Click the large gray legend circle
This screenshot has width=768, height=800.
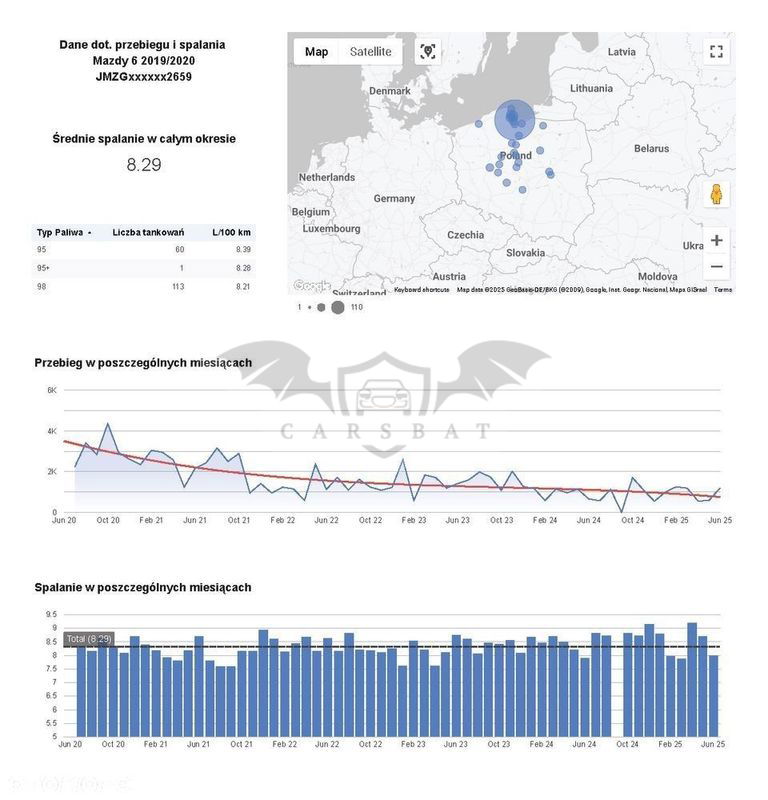[x=338, y=307]
